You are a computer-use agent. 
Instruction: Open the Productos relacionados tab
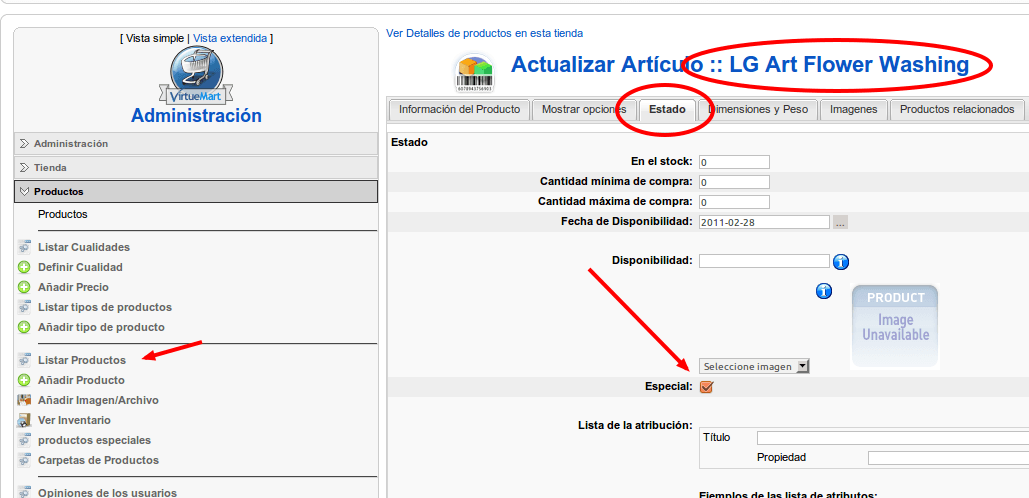[957, 110]
